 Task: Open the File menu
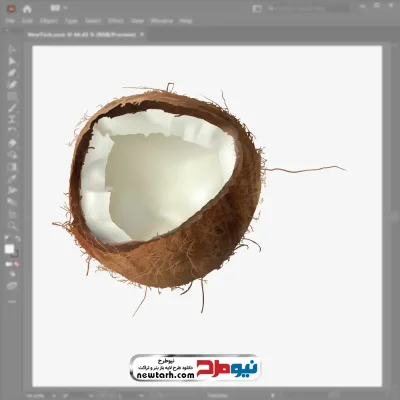click(10, 21)
